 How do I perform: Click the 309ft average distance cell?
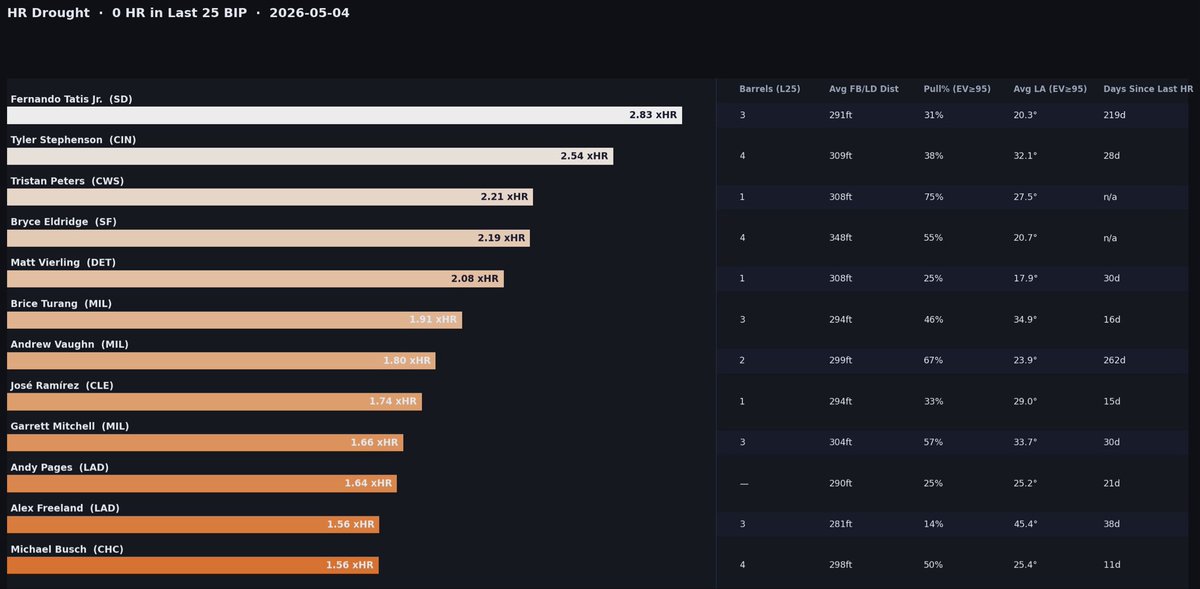click(x=840, y=156)
